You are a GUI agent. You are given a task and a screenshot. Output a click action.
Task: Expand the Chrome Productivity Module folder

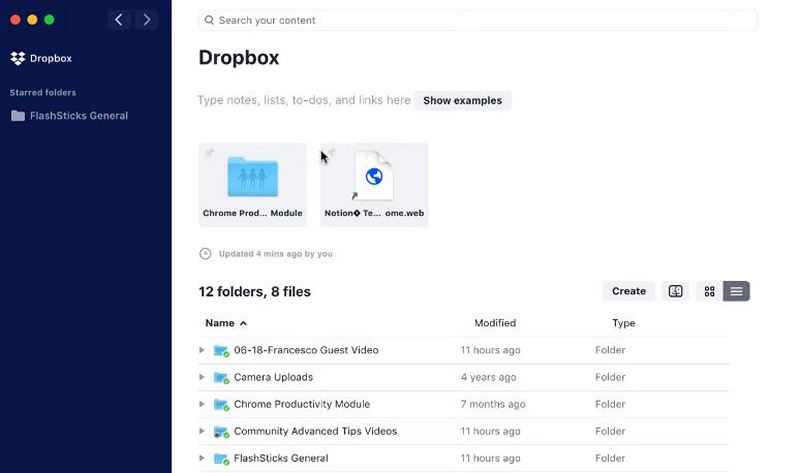pyautogui.click(x=202, y=404)
